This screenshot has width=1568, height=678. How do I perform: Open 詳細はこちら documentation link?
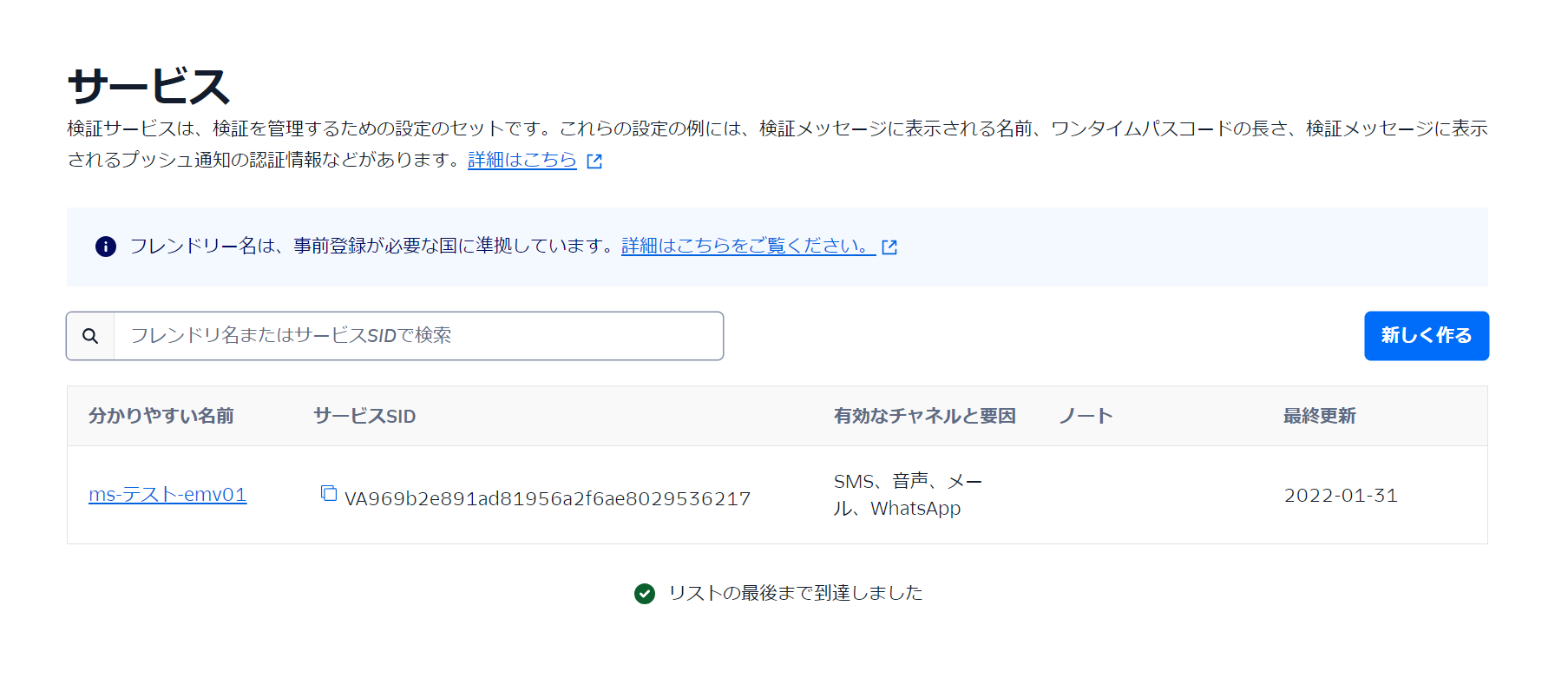521,160
